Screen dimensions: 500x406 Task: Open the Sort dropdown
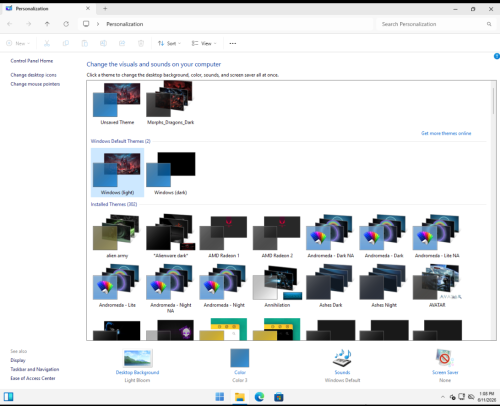point(169,43)
